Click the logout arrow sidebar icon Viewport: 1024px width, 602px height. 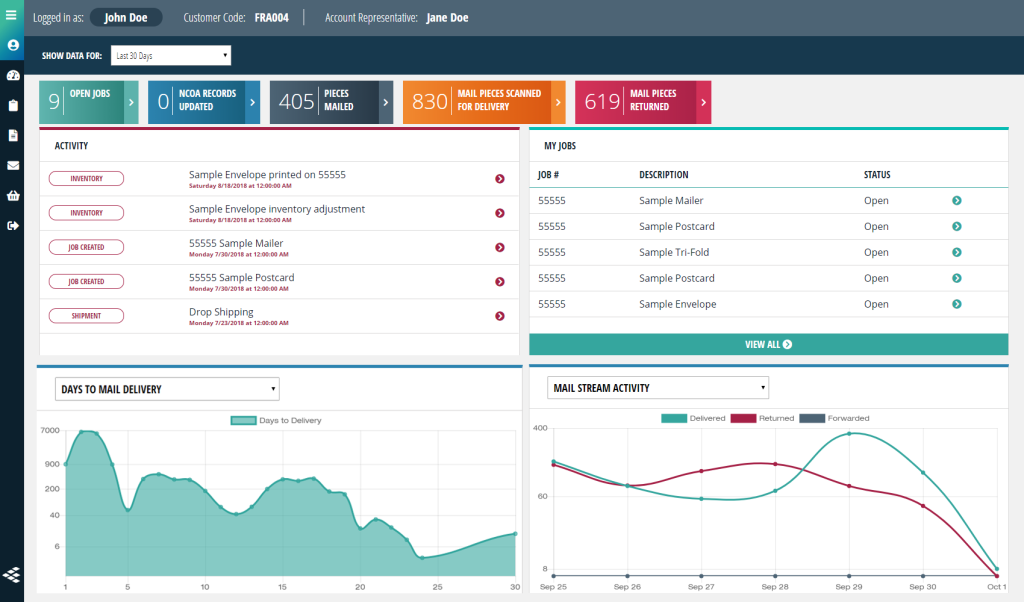[x=12, y=225]
